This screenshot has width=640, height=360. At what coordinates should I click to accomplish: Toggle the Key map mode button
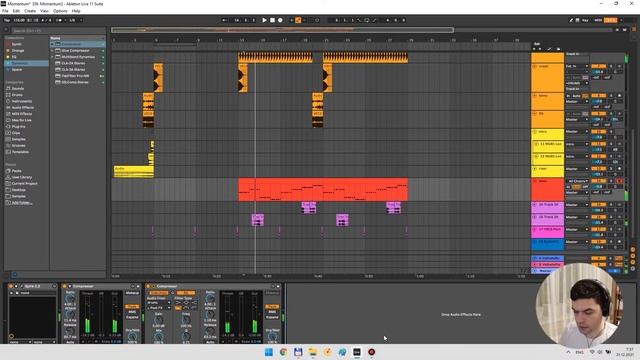pos(585,20)
